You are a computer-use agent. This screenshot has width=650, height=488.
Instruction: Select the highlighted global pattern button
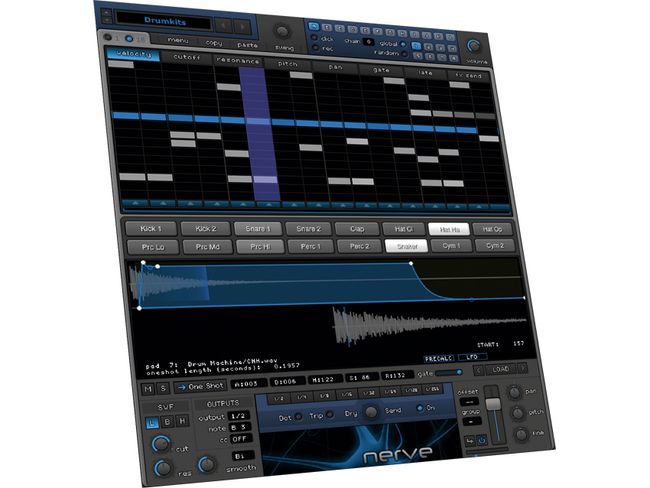click(416, 46)
